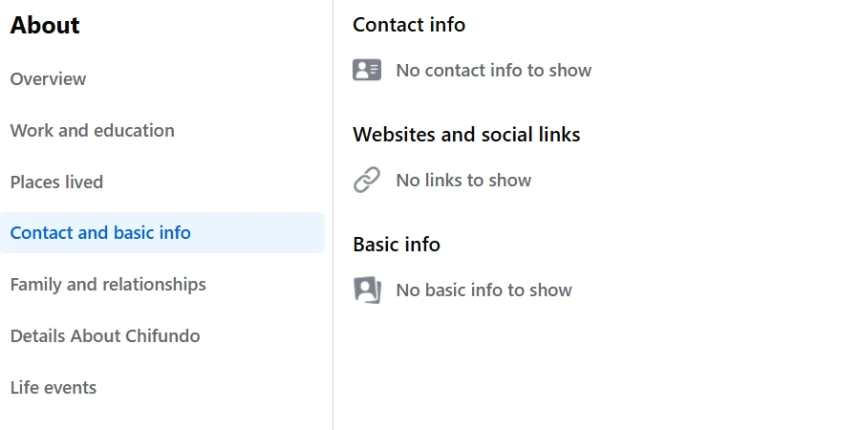View Details About Chifundo
This screenshot has width=860, height=430.
[x=105, y=336]
